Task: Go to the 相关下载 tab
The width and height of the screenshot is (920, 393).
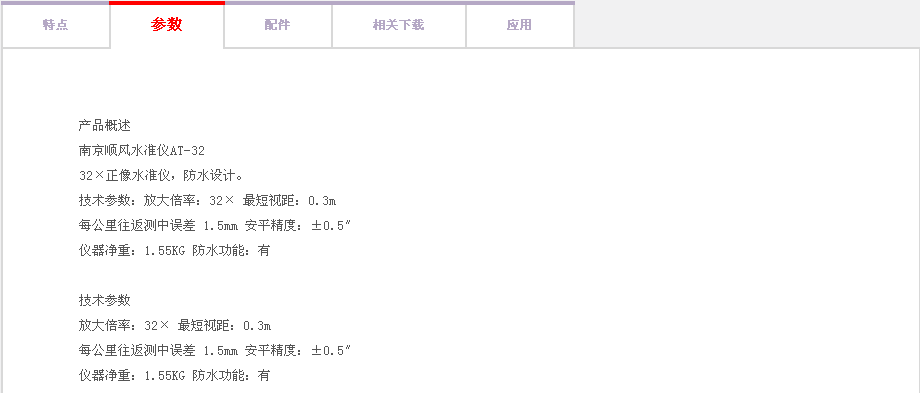Action: (x=398, y=25)
